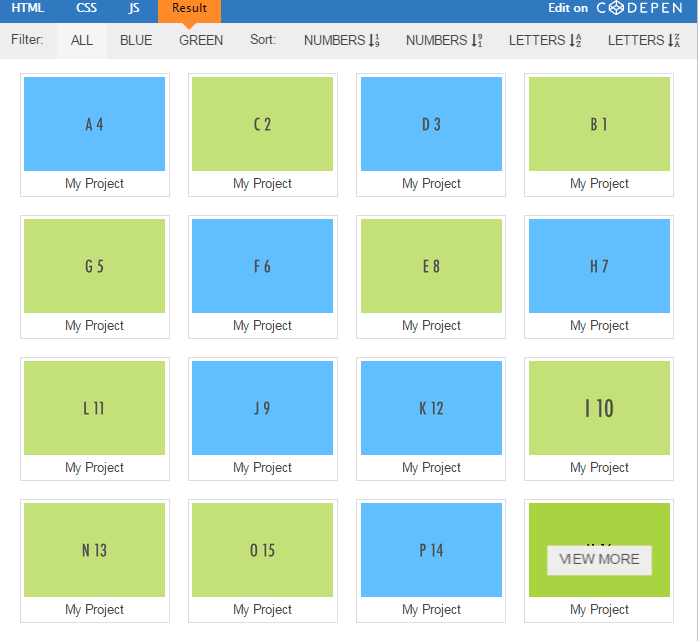
Task: Select the green I 10 tile
Action: click(x=599, y=408)
